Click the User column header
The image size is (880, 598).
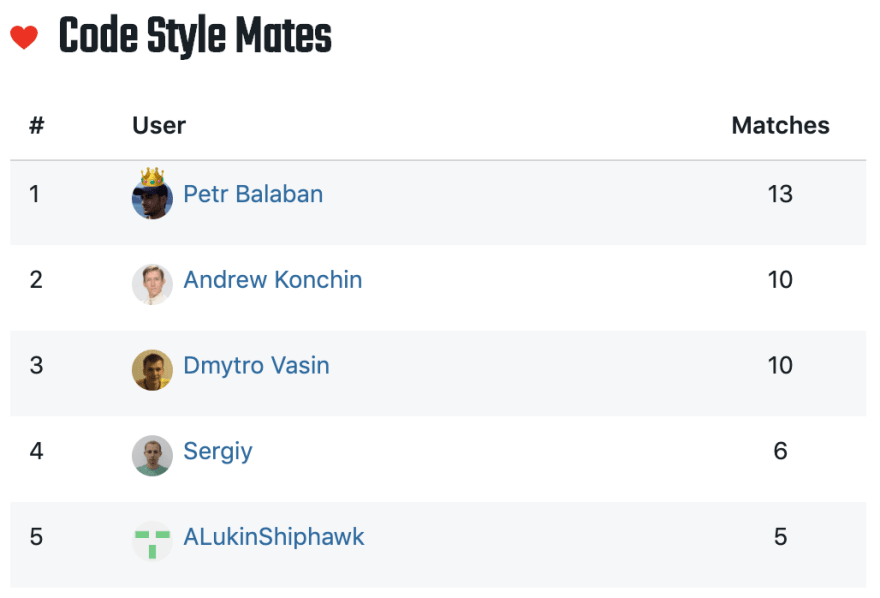tap(159, 125)
